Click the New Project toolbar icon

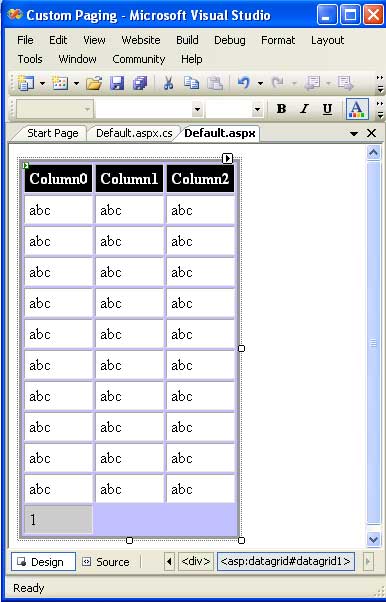[26, 83]
